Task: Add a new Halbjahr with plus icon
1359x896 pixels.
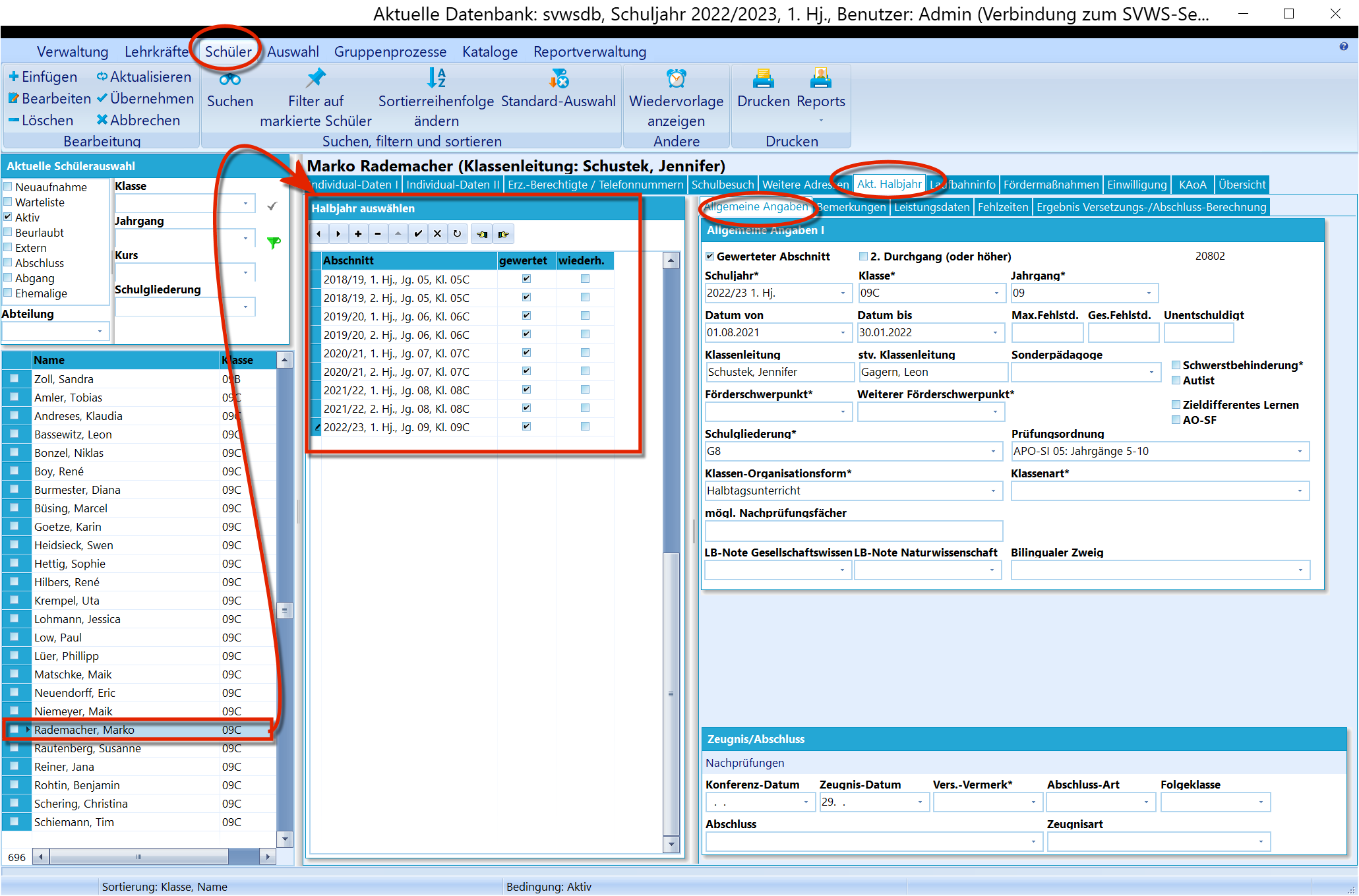Action: tap(358, 234)
